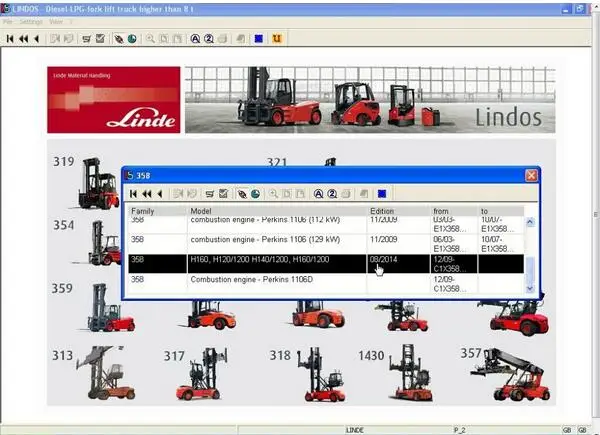Click the double-arrow rewind icon in main toolbar
The width and height of the screenshot is (600, 435).
(x=23, y=39)
